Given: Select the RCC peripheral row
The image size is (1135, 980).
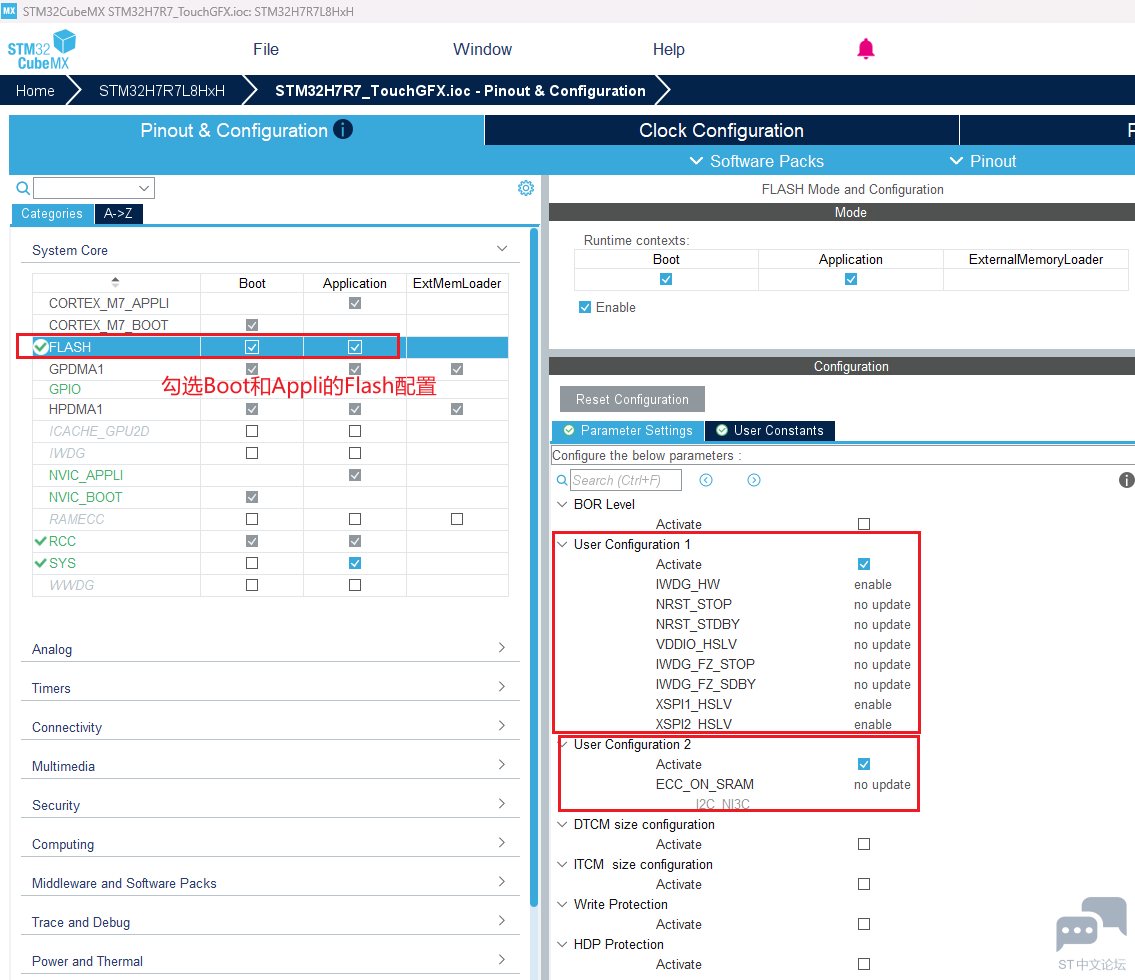Looking at the screenshot, I should [x=270, y=541].
